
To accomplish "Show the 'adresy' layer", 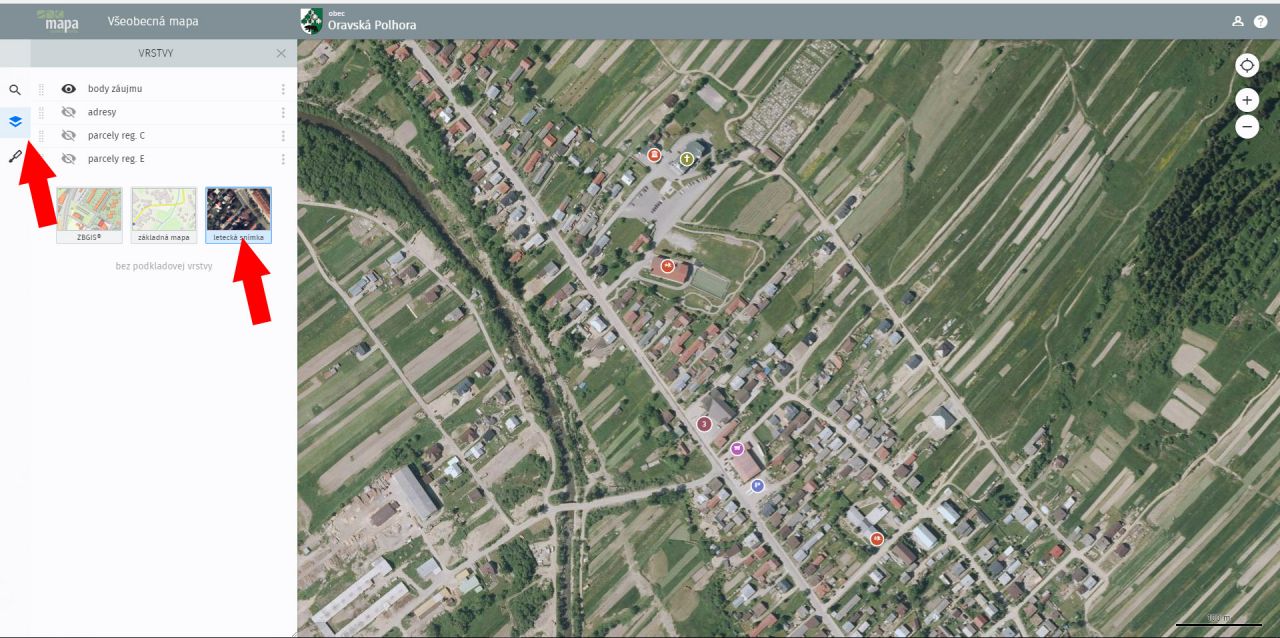I will click(x=69, y=112).
